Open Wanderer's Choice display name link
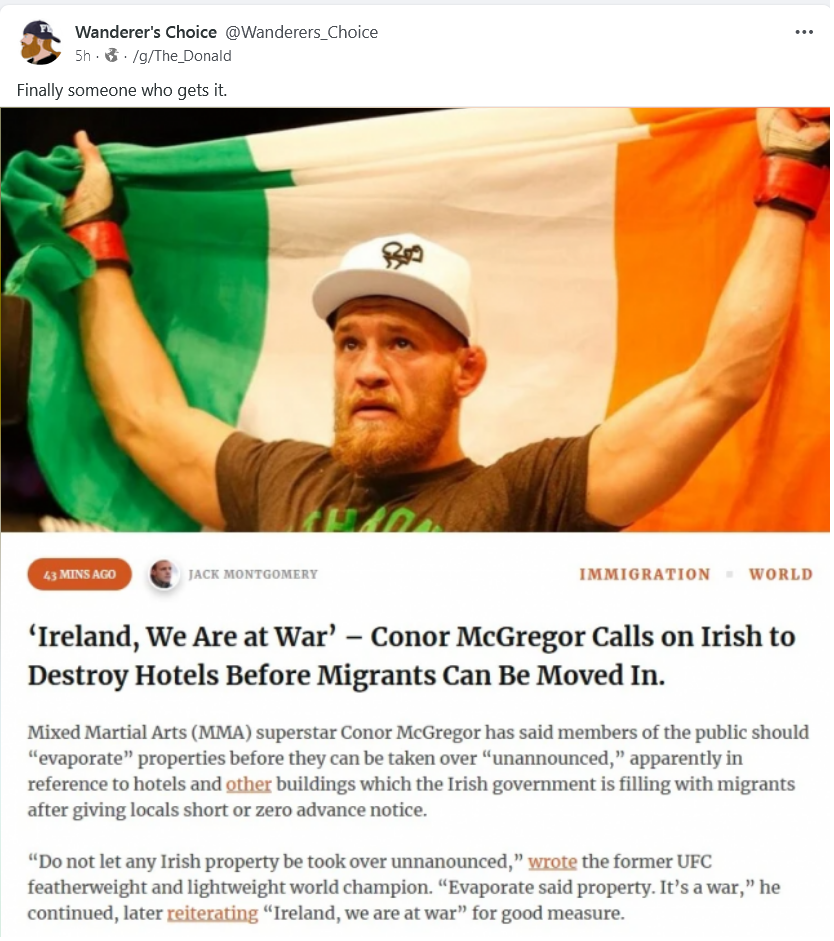Image resolution: width=834 pixels, height=941 pixels. coord(146,32)
